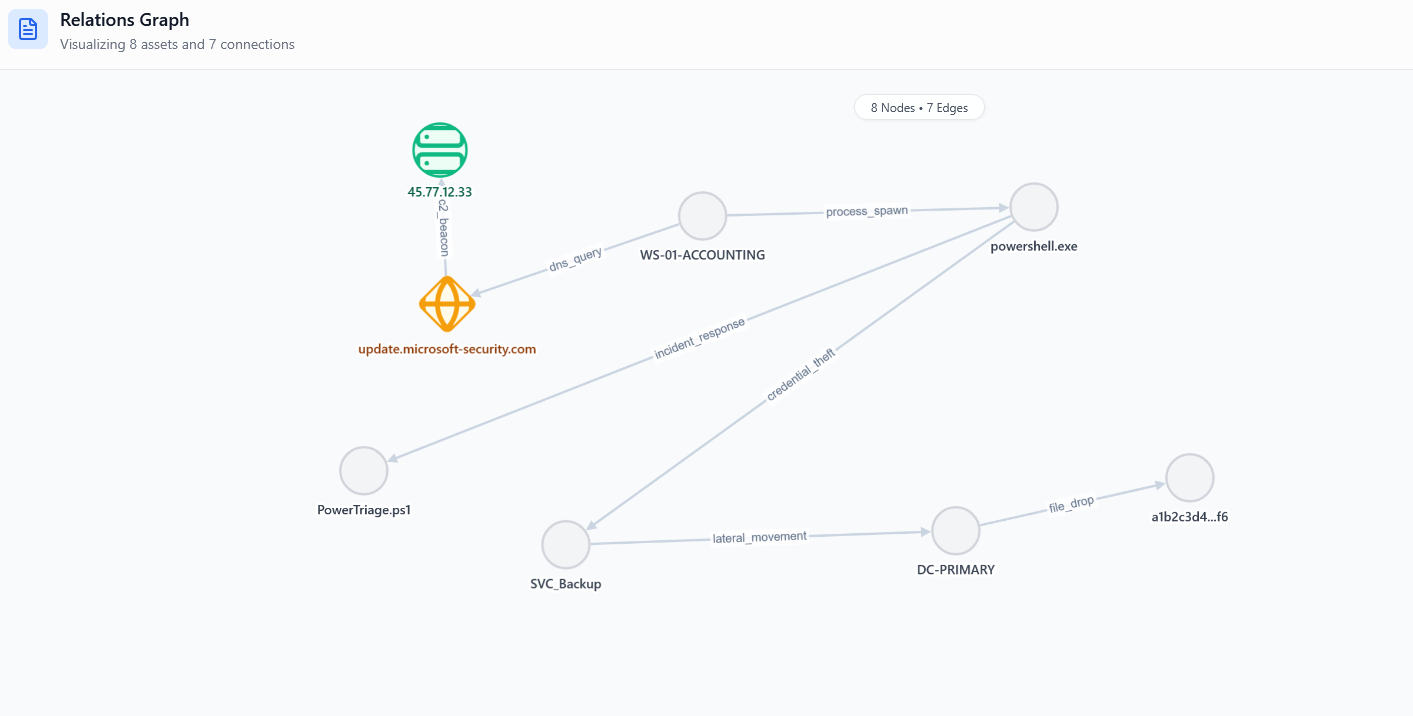Click the a1b2c3d4...f6 hash node circle
This screenshot has height=716, width=1413.
[x=1189, y=477]
